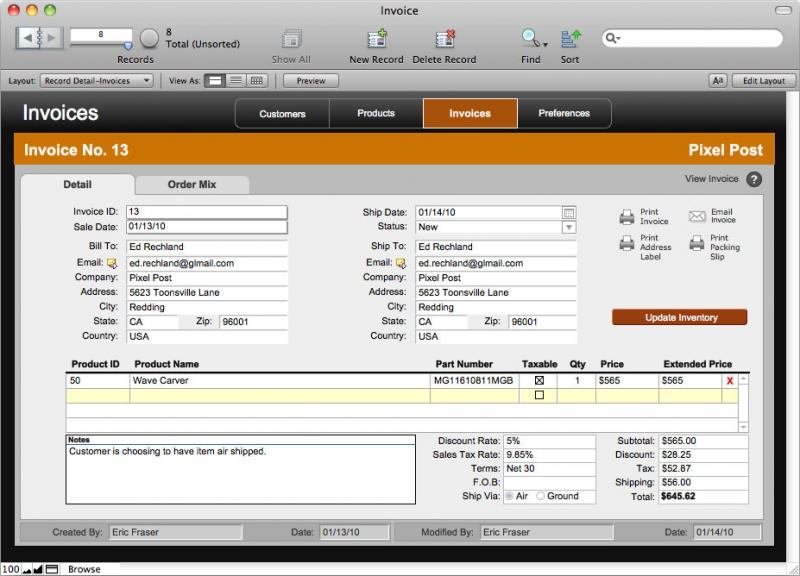
Task: Click the Edit Layout button
Action: click(x=764, y=81)
